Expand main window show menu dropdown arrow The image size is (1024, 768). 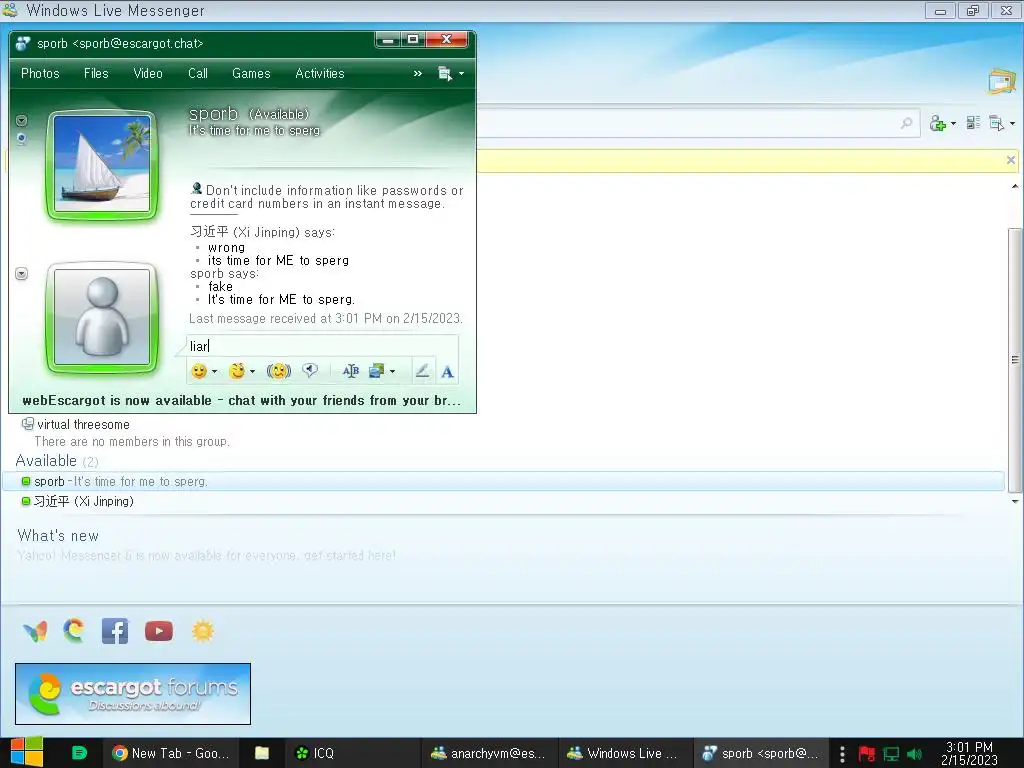pyautogui.click(x=1012, y=123)
